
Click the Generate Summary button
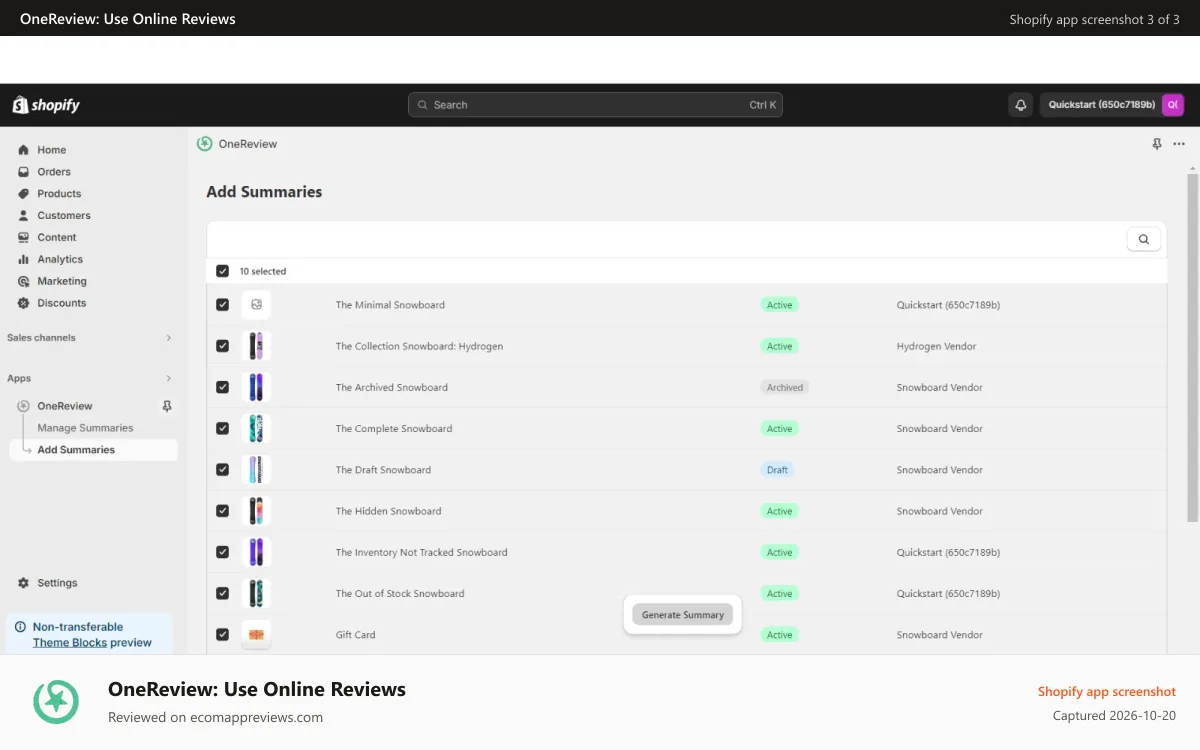[x=683, y=615]
